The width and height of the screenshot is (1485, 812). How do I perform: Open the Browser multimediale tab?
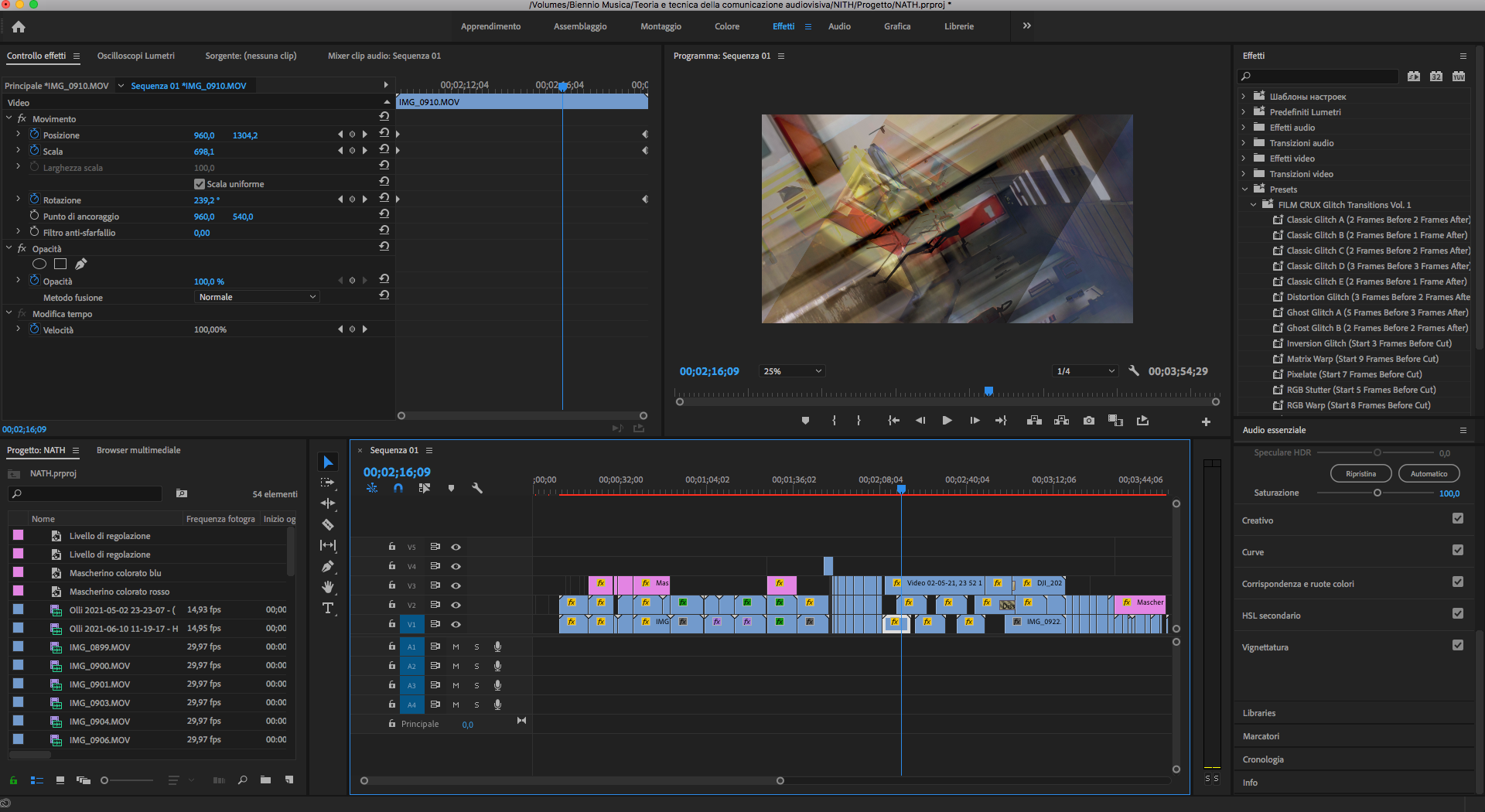pos(138,450)
